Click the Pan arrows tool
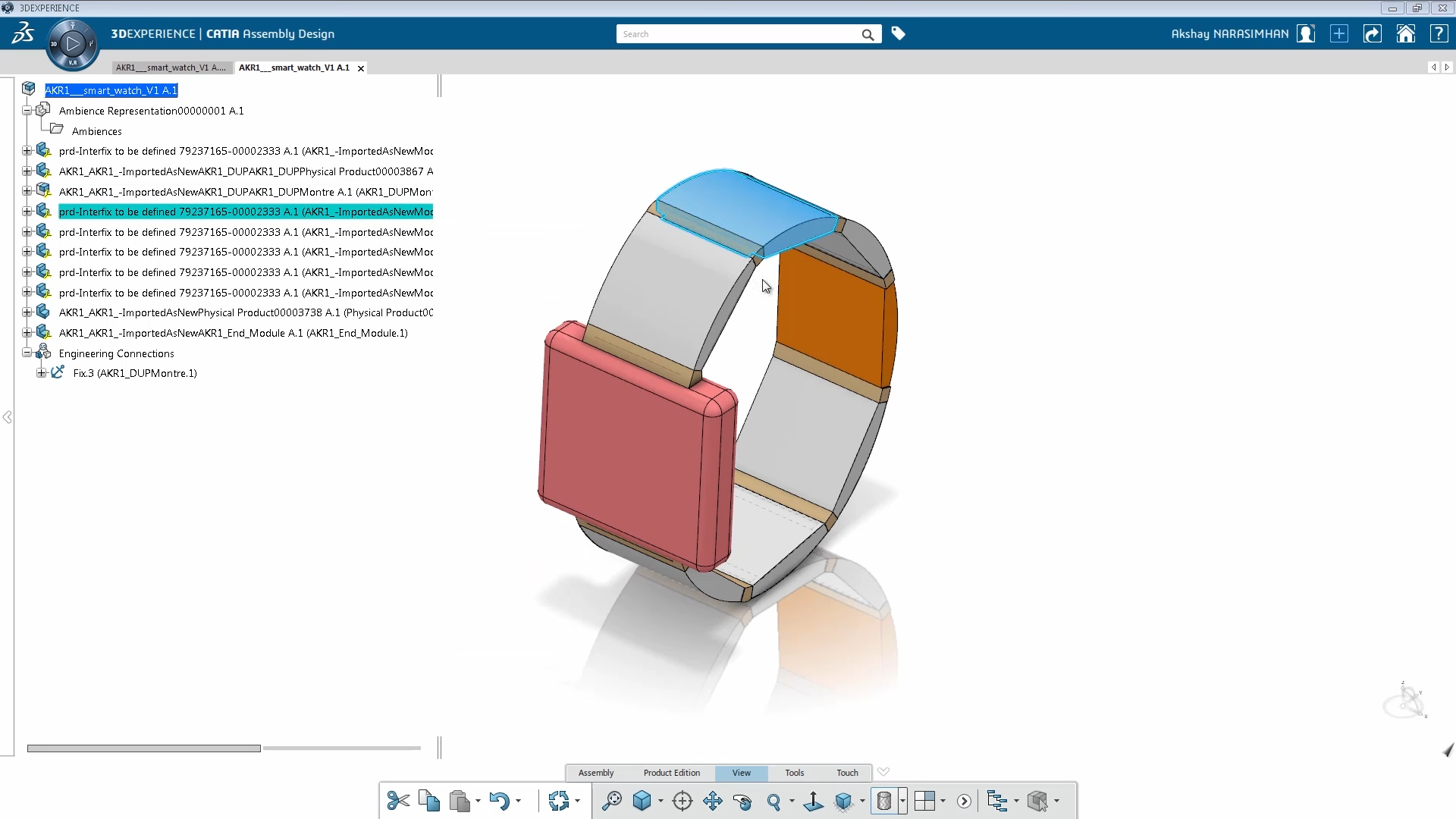 point(713,801)
